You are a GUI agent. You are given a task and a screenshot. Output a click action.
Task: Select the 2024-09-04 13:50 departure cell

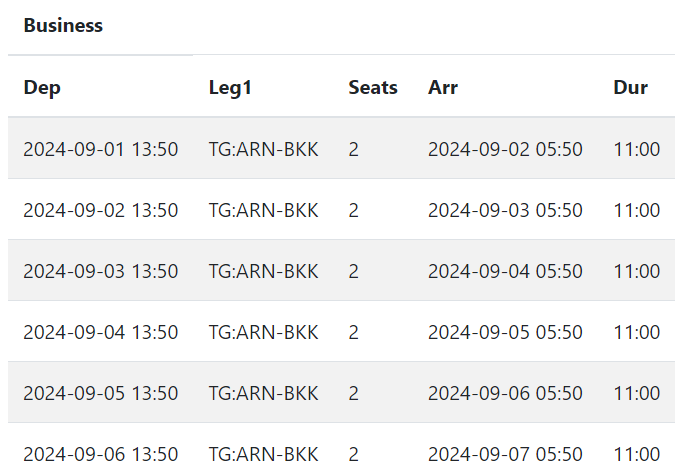[x=101, y=332]
